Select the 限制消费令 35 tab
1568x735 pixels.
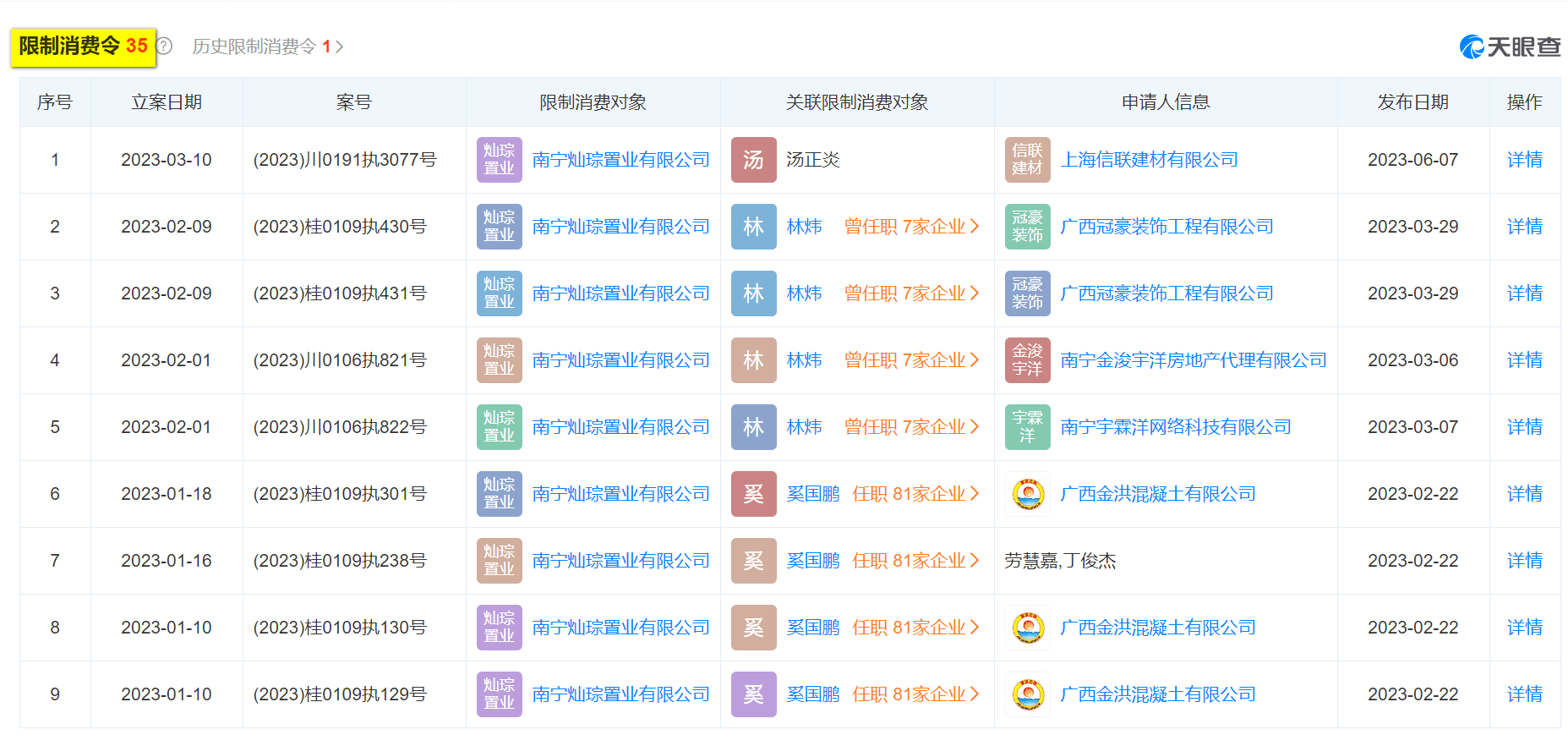point(84,47)
